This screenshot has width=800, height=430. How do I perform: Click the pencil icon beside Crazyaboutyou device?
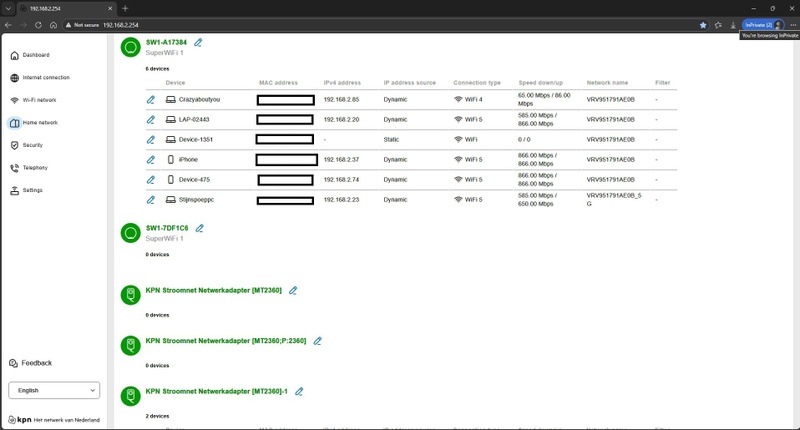pos(151,100)
